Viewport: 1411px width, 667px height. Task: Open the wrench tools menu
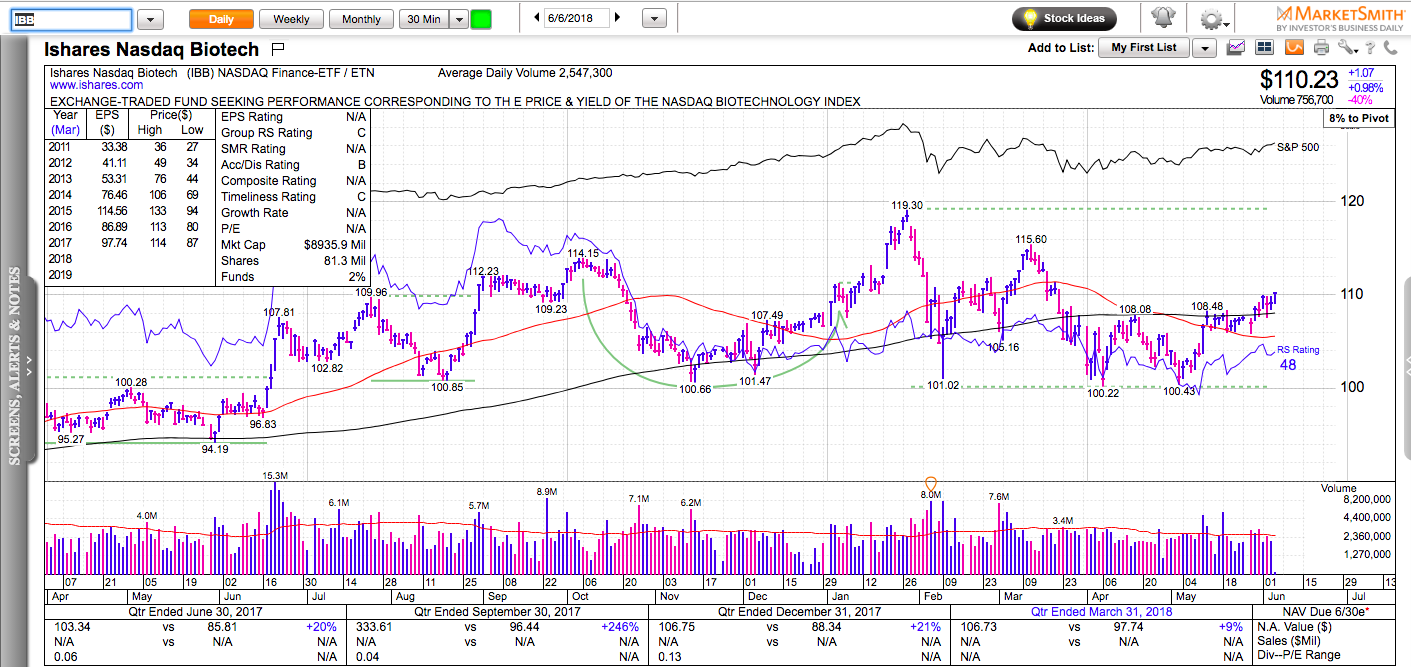tap(1347, 47)
